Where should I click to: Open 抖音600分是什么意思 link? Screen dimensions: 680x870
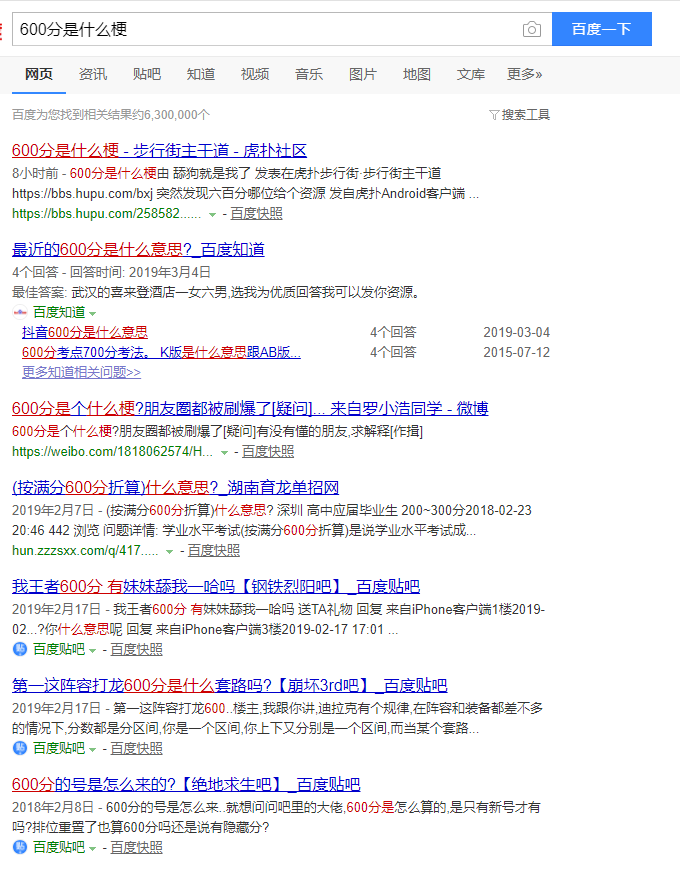click(x=85, y=332)
